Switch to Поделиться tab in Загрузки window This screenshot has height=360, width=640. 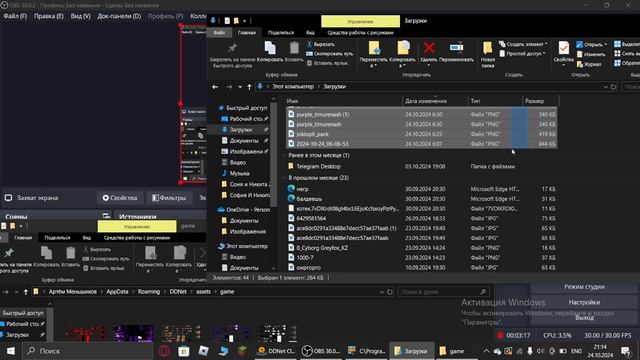point(281,33)
